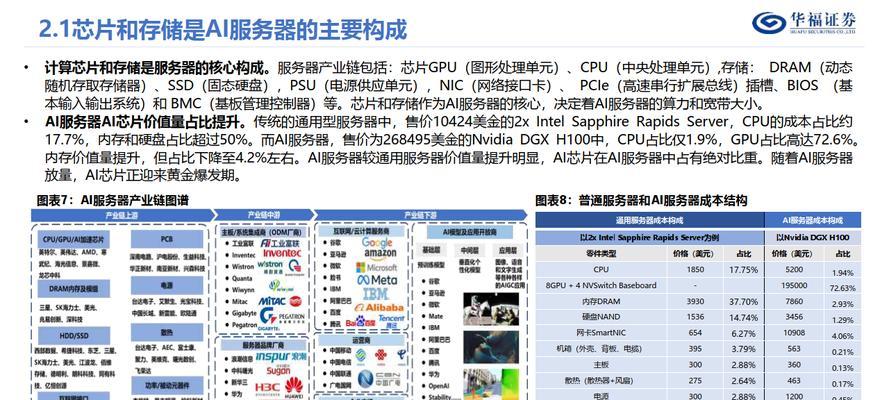Click the 功率/被动元器件 category box
Screen dimensions: 889x400
[167, 385]
